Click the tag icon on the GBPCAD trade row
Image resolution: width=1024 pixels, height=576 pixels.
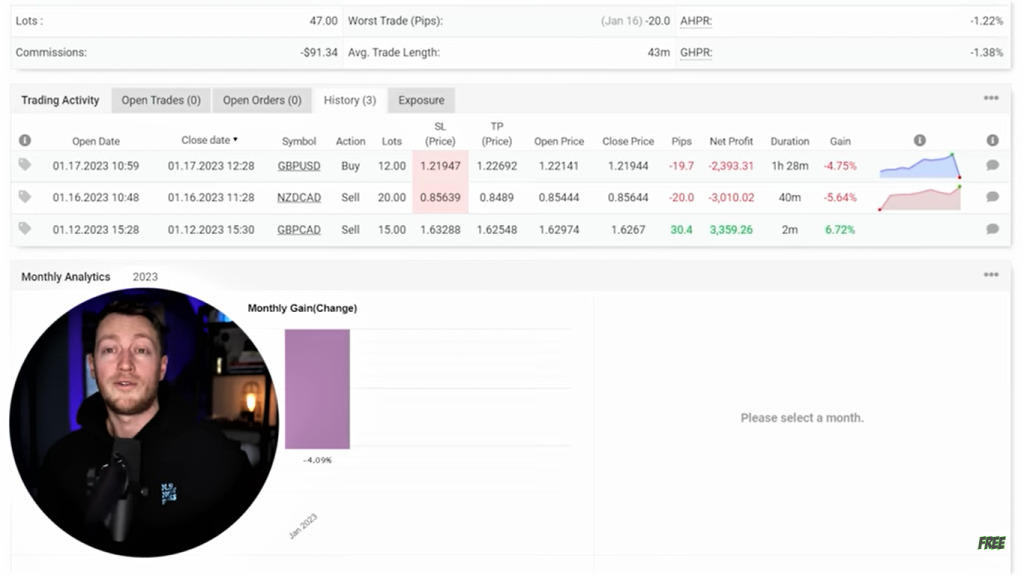25,229
